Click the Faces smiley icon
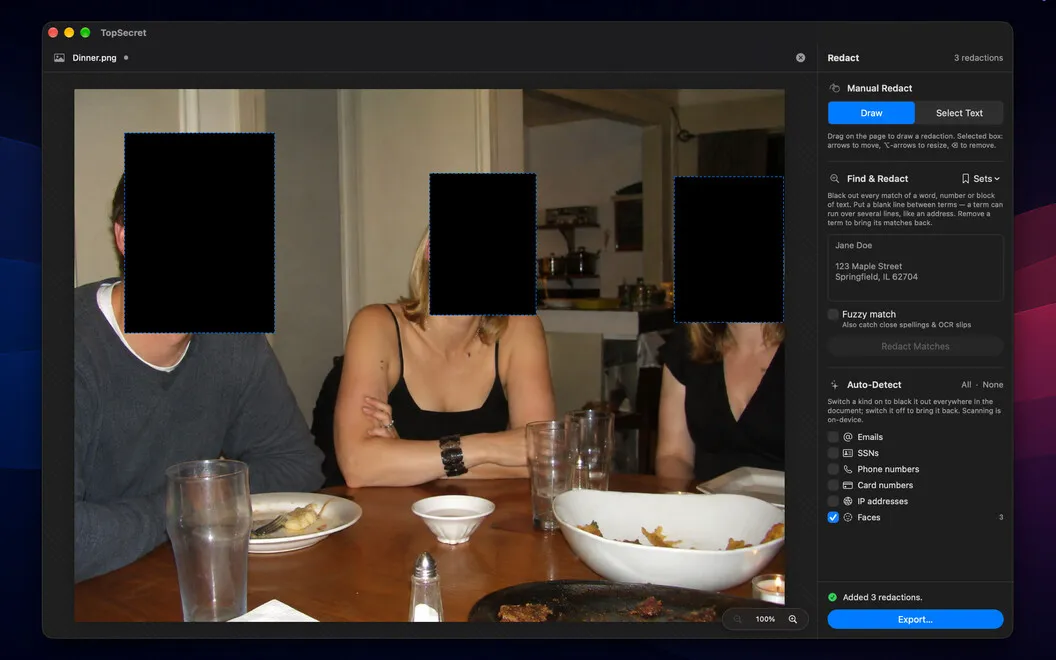 tap(848, 517)
